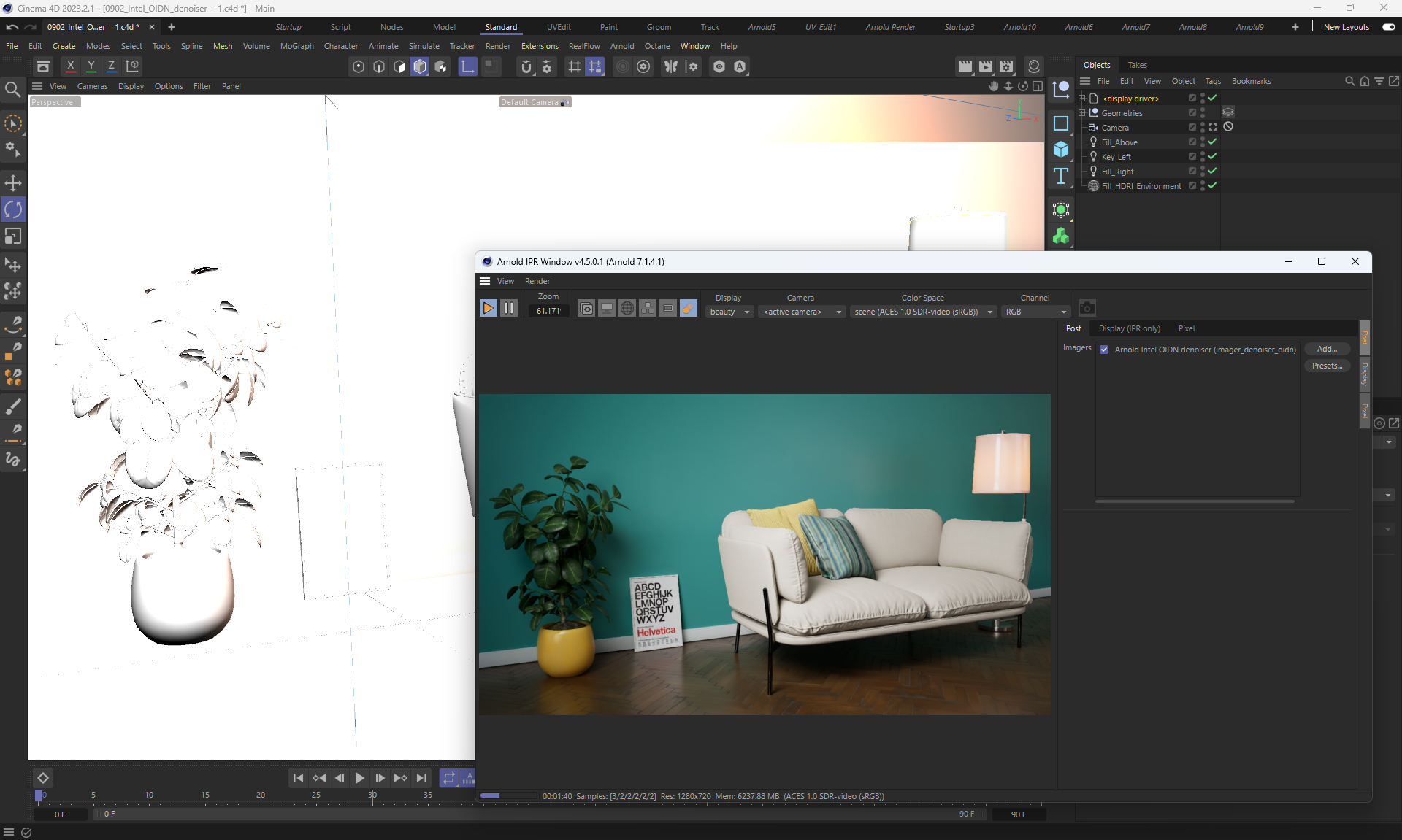Open the Color Space dropdown
This screenshot has width=1402, height=840.
pos(923,312)
